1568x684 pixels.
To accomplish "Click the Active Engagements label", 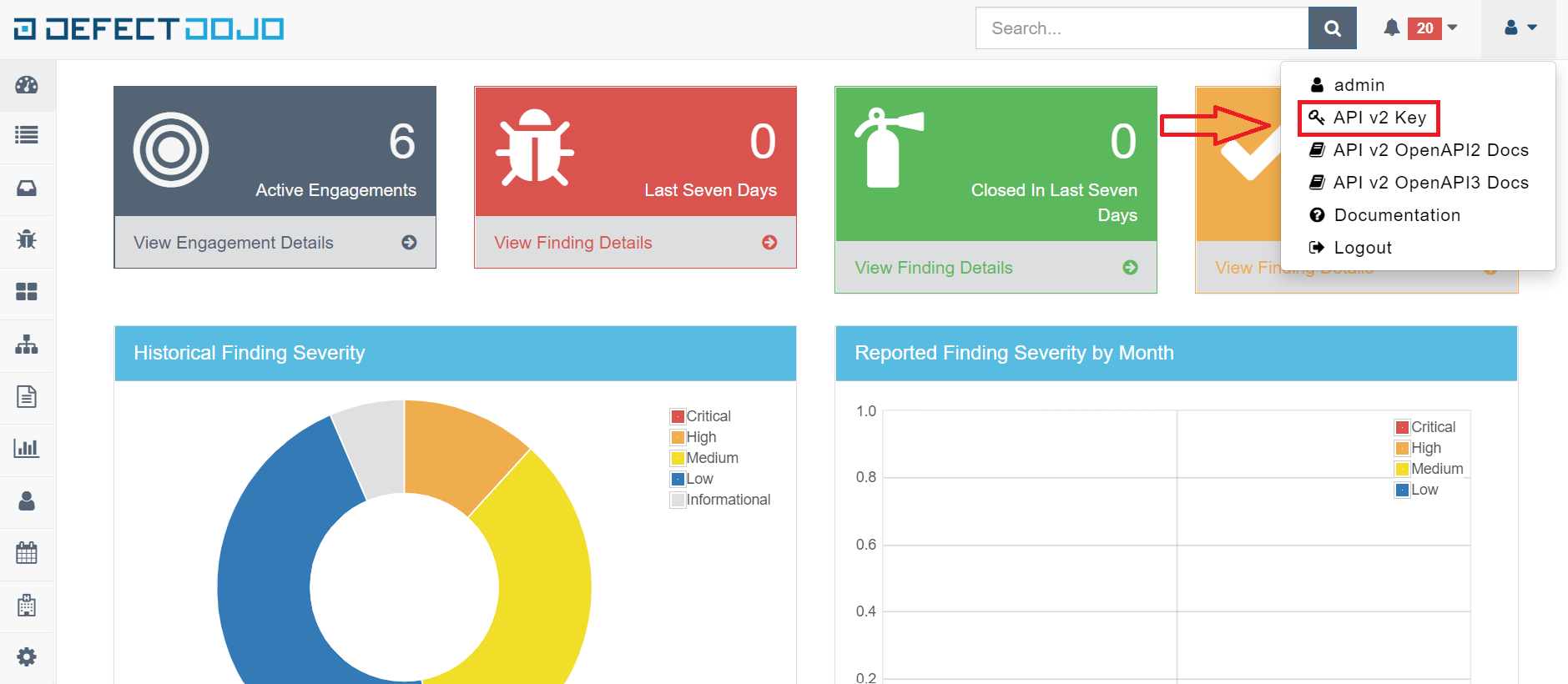I will [x=335, y=190].
